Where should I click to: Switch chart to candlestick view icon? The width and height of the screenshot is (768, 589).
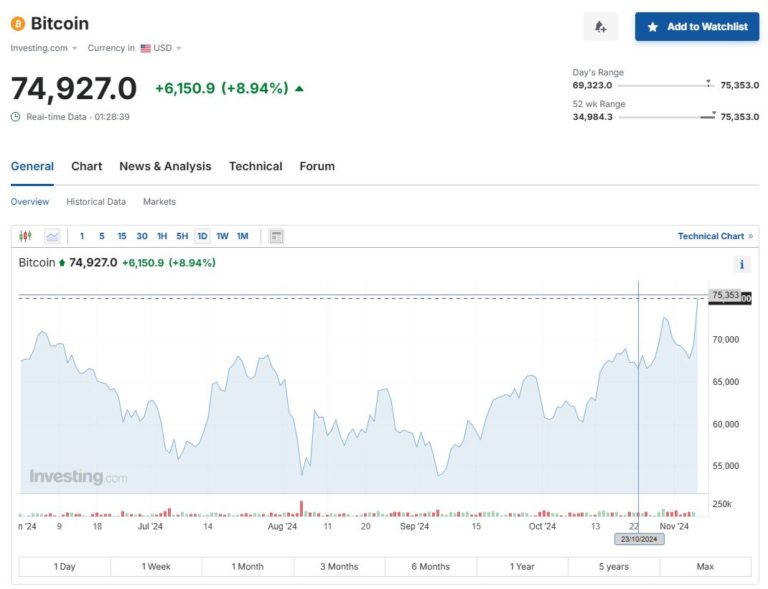tap(26, 236)
